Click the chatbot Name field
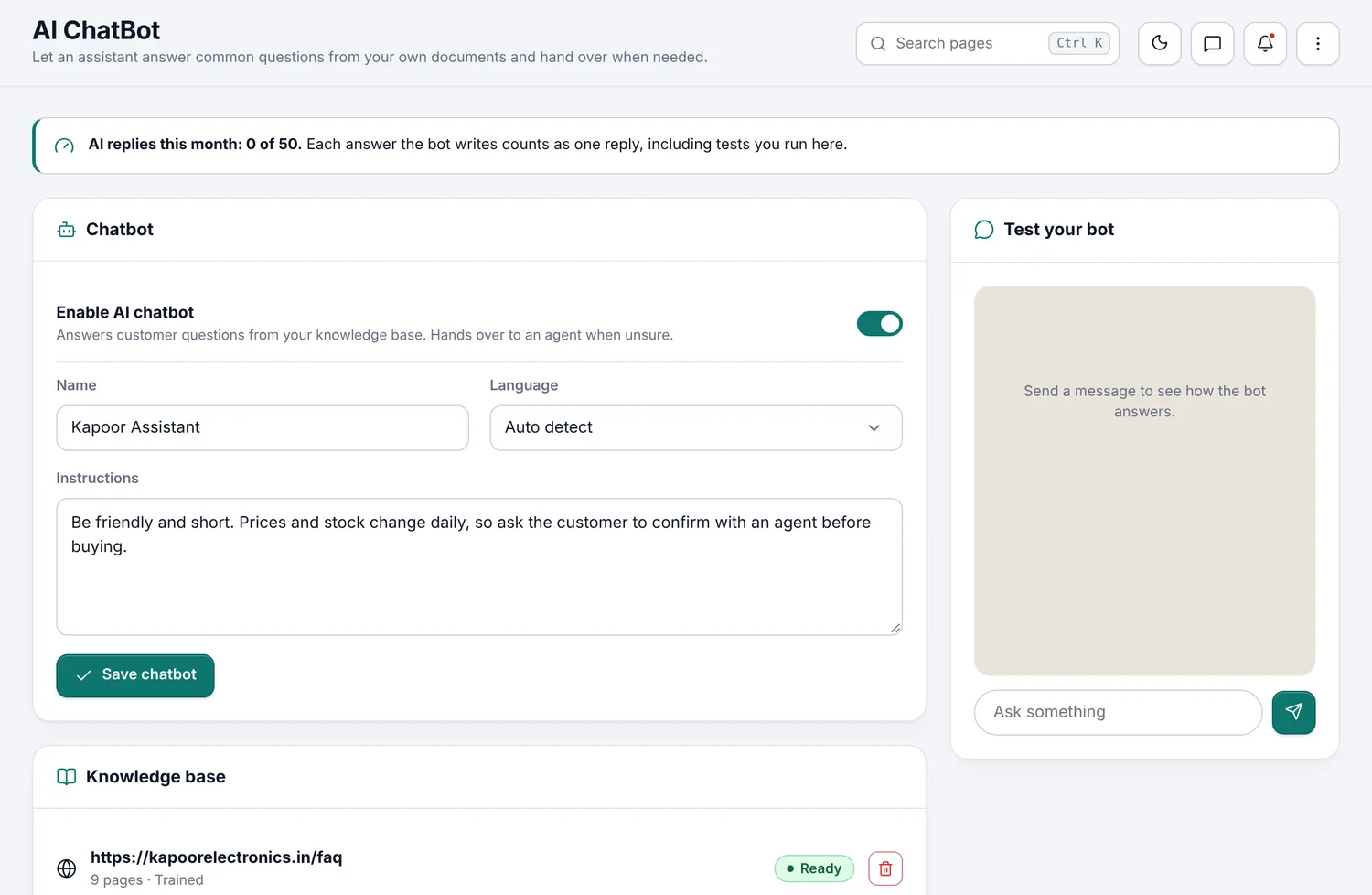Image resolution: width=1372 pixels, height=895 pixels. 263,428
